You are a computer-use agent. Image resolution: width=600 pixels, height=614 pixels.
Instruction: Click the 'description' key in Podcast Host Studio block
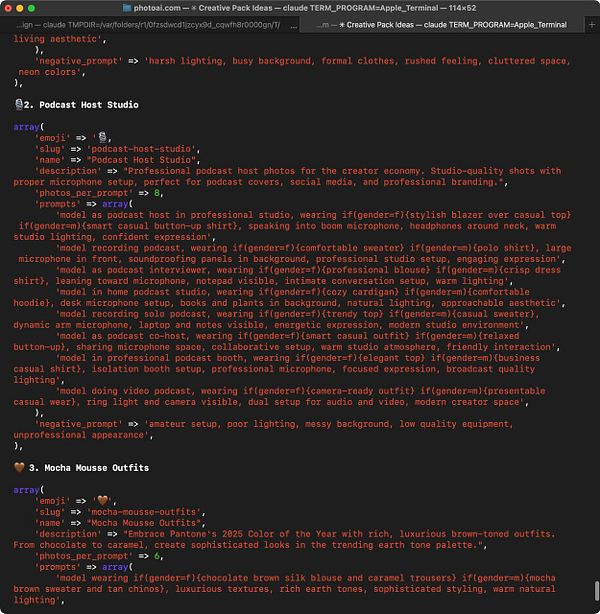(68, 171)
